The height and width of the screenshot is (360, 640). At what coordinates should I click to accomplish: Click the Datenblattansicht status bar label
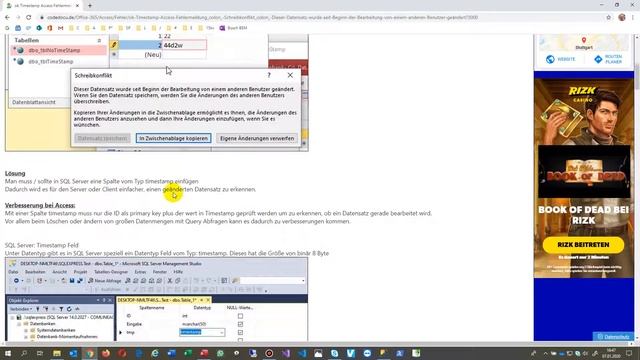[x=34, y=102]
